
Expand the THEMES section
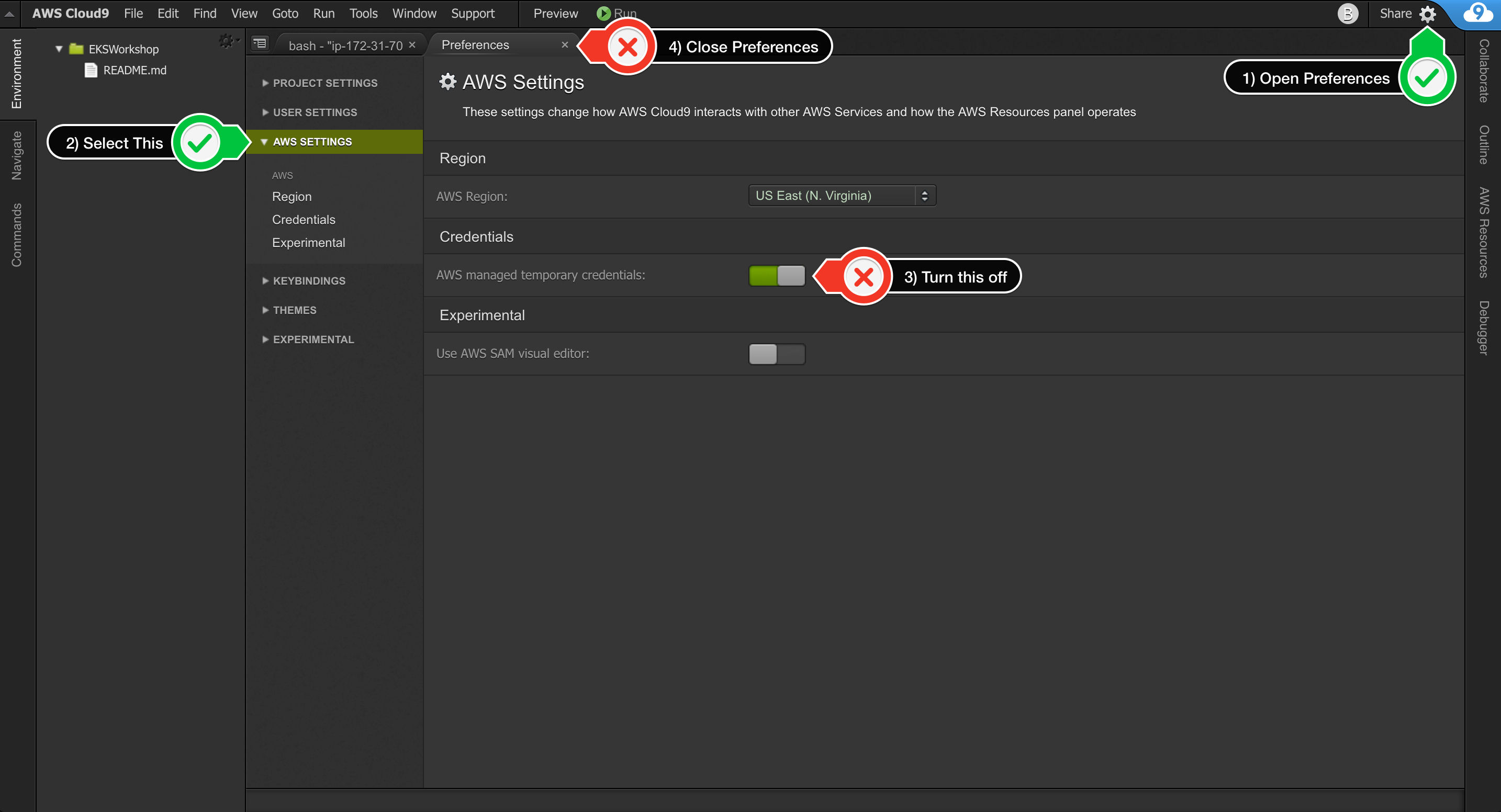tap(296, 310)
